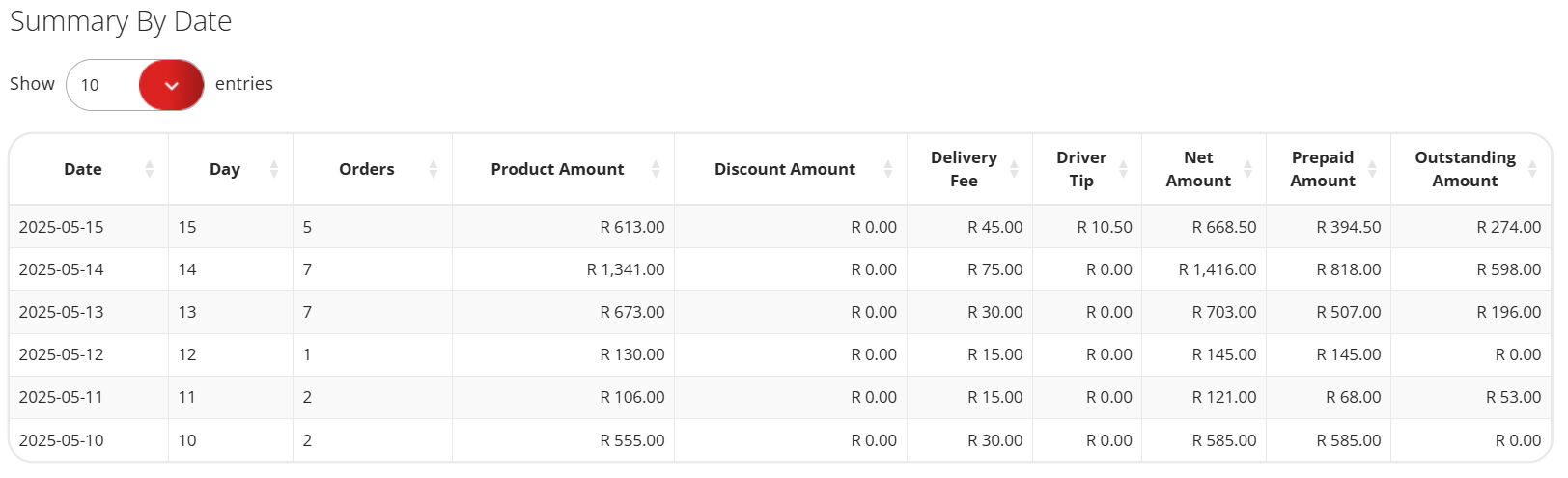The width and height of the screenshot is (1568, 478).
Task: Select the 2025-05-10 row
Action: (780, 440)
